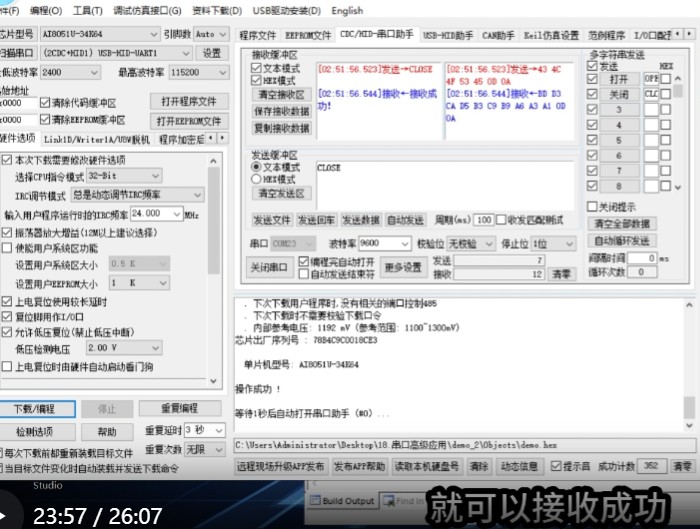
Task: Click the 周期(ms) 100 input field
Action: pyautogui.click(x=484, y=220)
